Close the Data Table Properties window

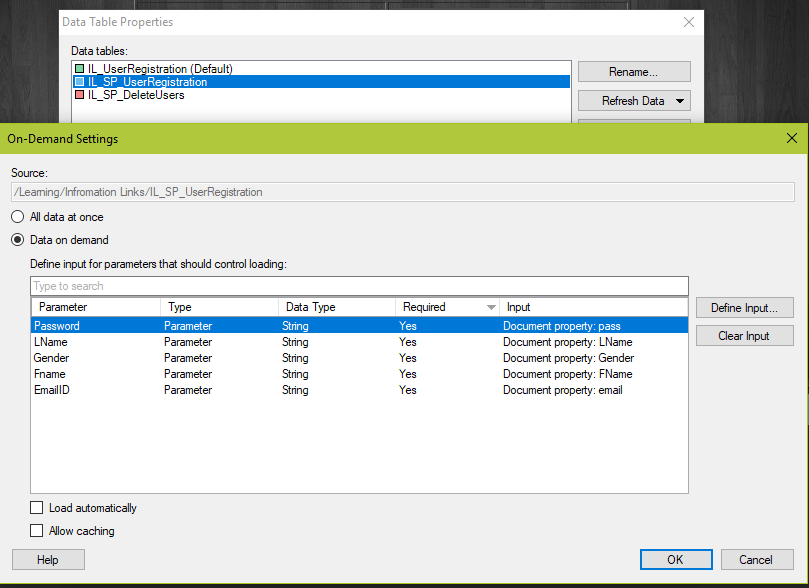click(x=688, y=22)
